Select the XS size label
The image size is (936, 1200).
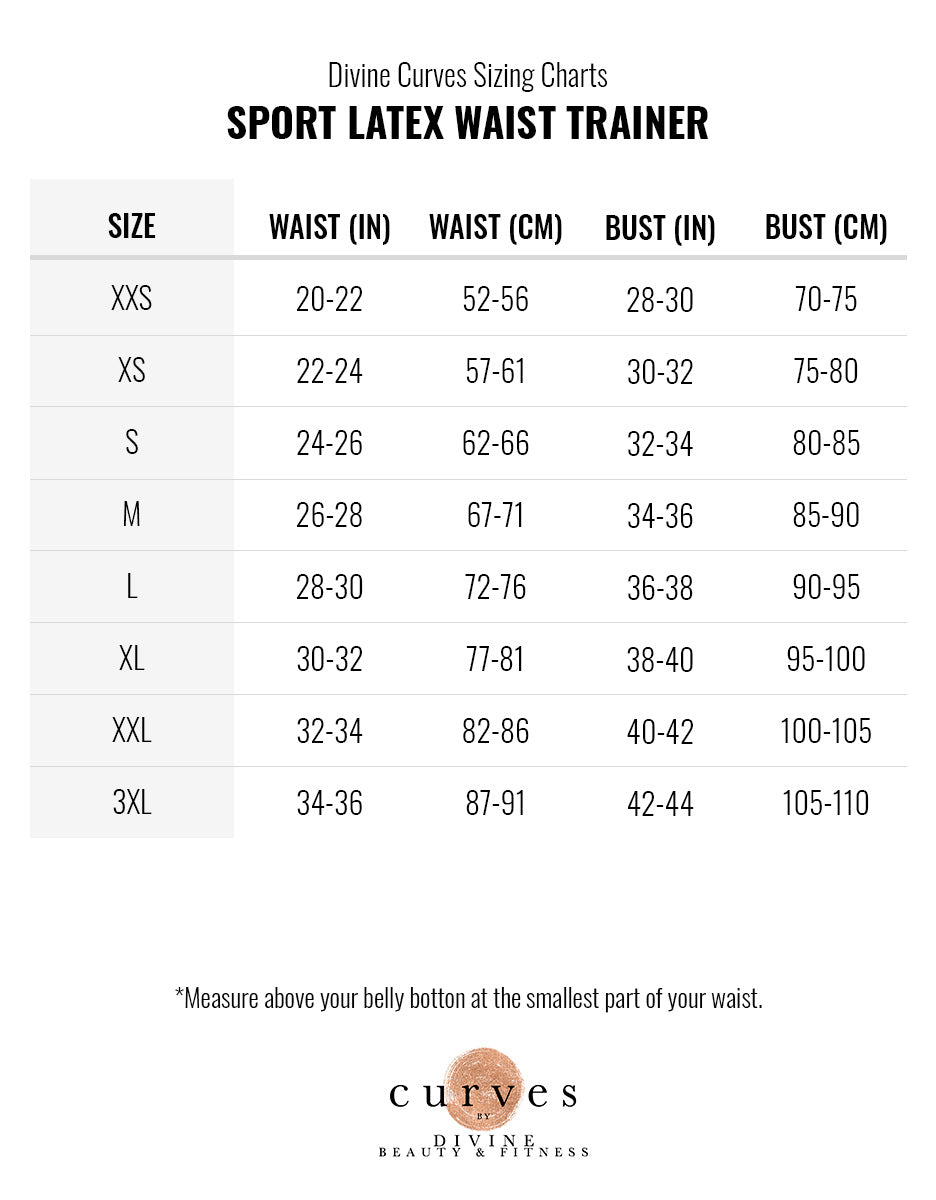tap(132, 371)
